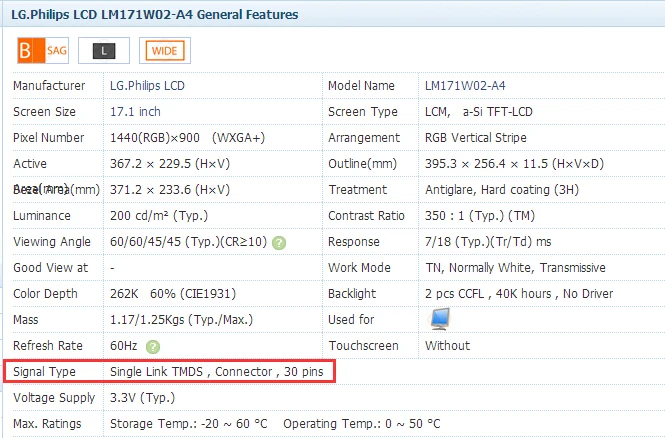The width and height of the screenshot is (665, 438).
Task: Click the LM171W02-A4 model name value
Action: click(x=465, y=86)
